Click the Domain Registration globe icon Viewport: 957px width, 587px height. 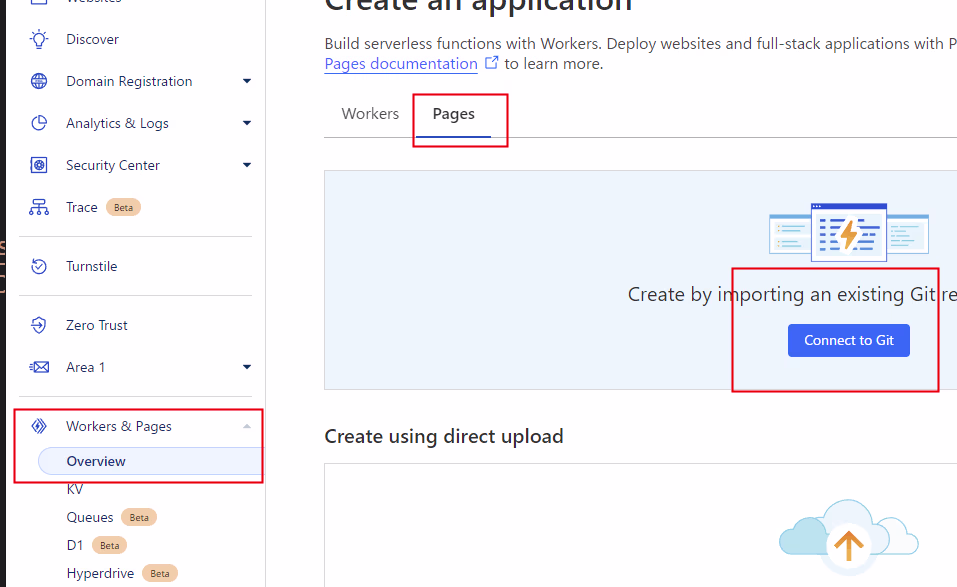[39, 81]
